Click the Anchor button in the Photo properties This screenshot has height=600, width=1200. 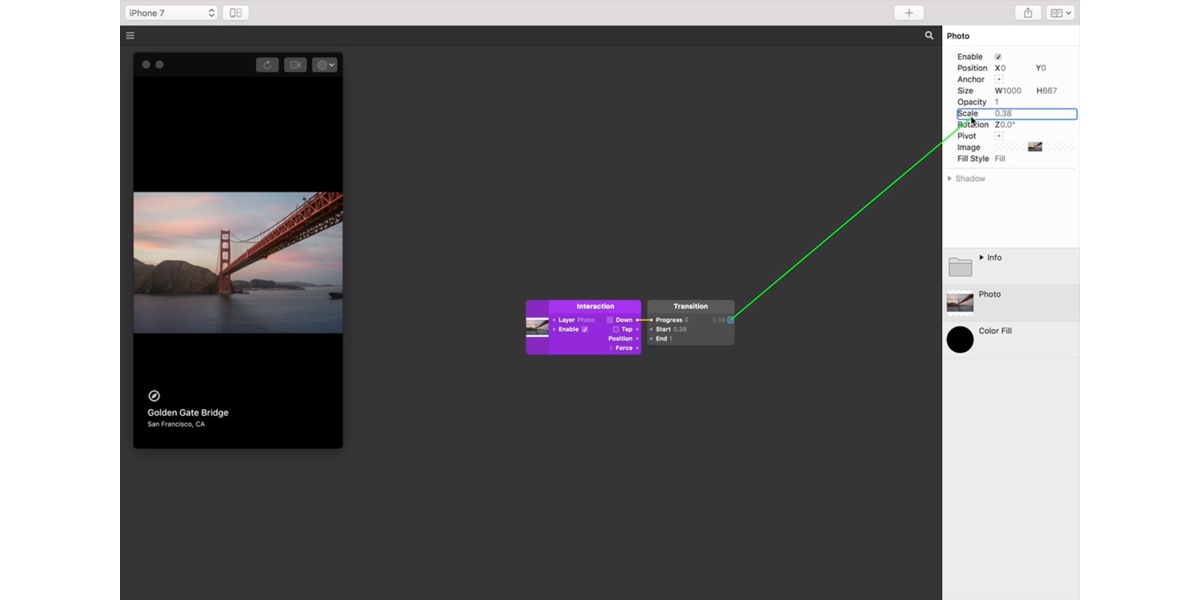click(x=999, y=79)
